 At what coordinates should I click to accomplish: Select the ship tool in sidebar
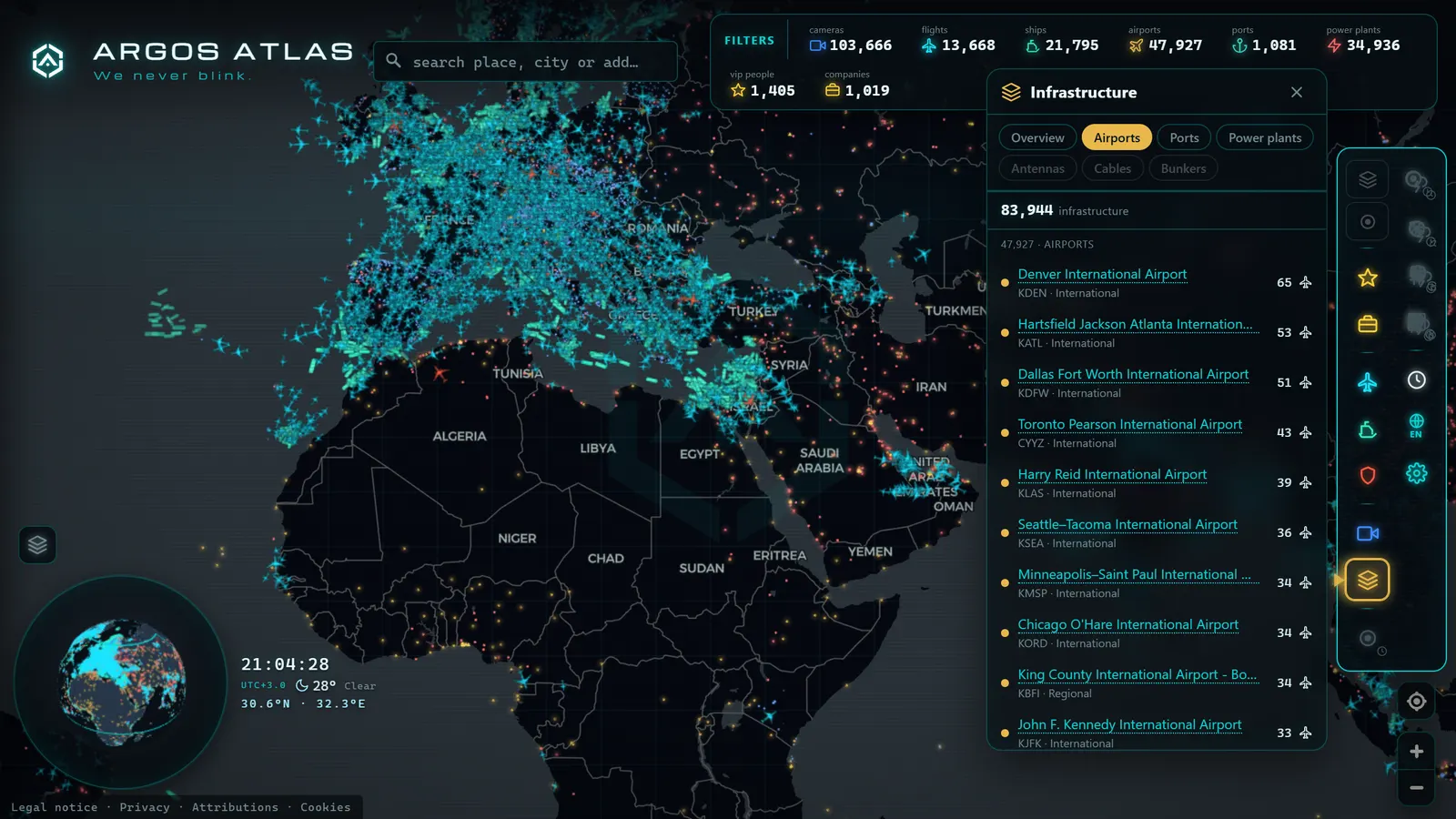pos(1367,430)
